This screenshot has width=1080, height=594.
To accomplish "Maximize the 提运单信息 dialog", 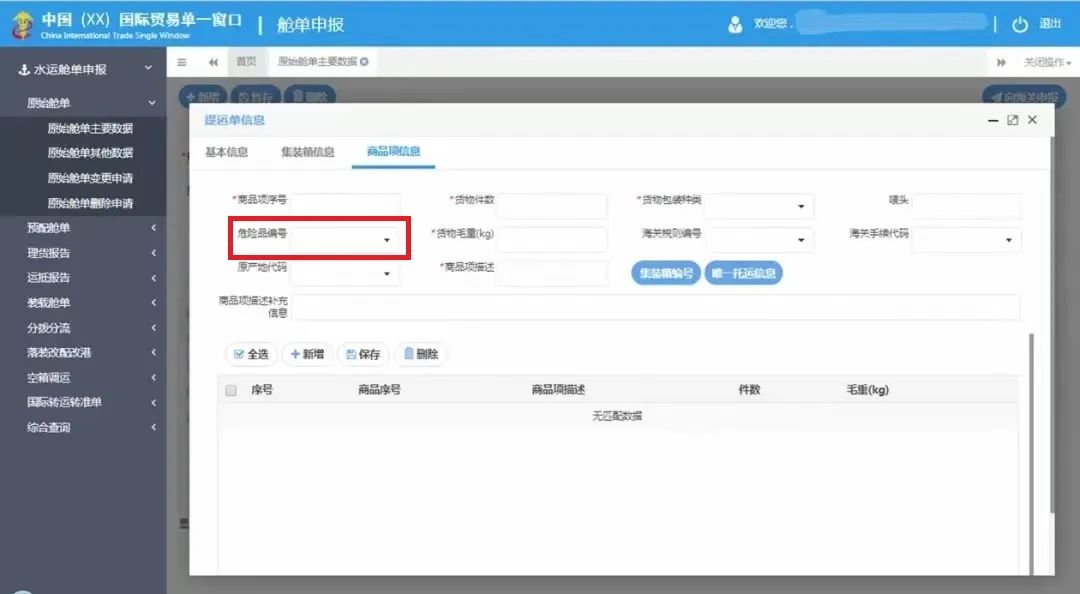I will point(1012,120).
